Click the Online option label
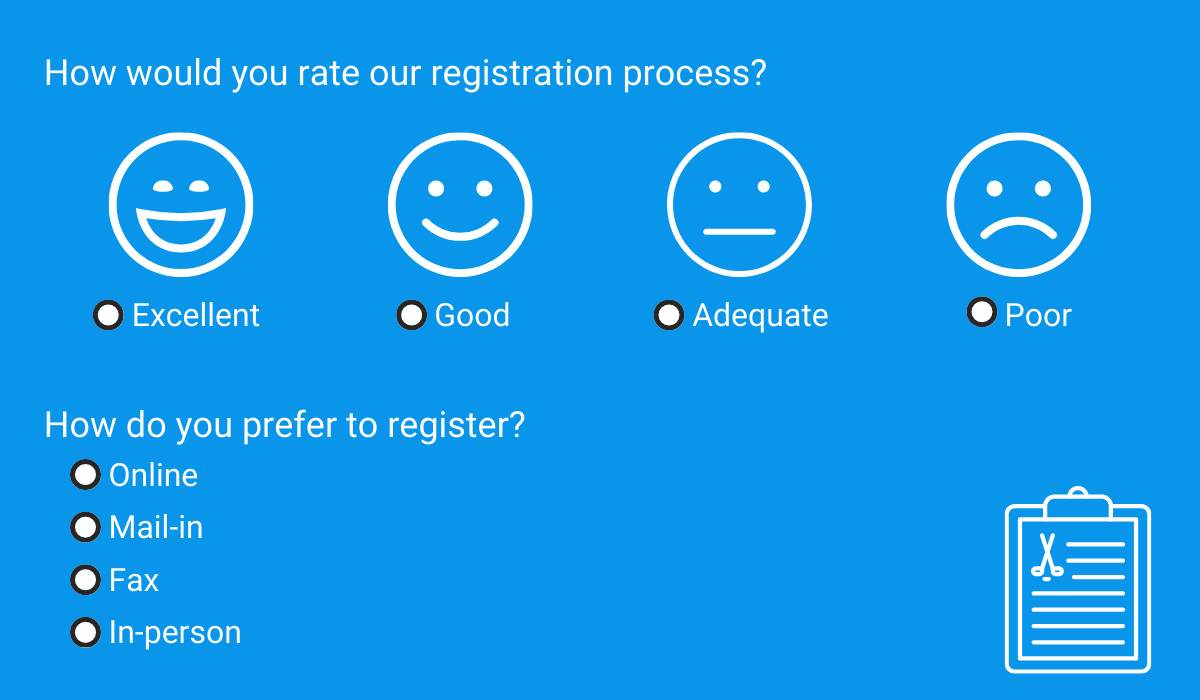The height and width of the screenshot is (700, 1200). (x=153, y=475)
